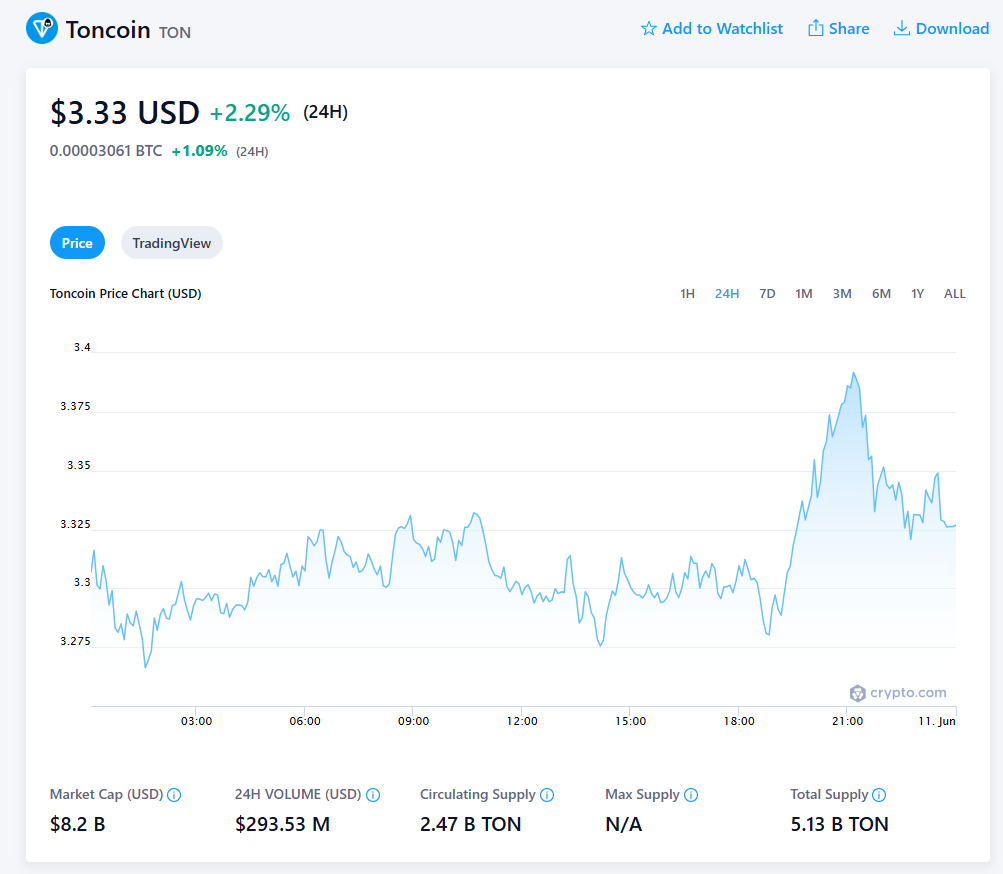Click the TON ticker label
Screen dimensions: 1003x874
coord(175,33)
